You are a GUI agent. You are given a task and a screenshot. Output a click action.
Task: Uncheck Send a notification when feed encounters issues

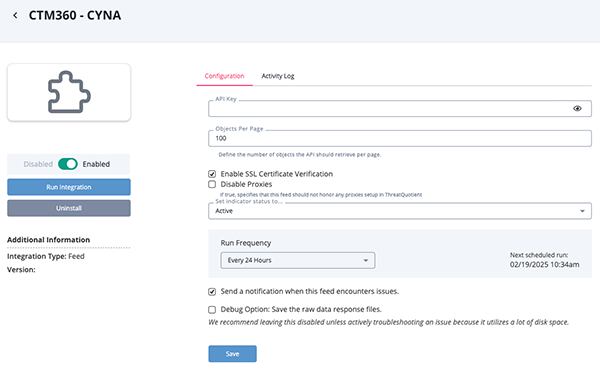[212, 292]
